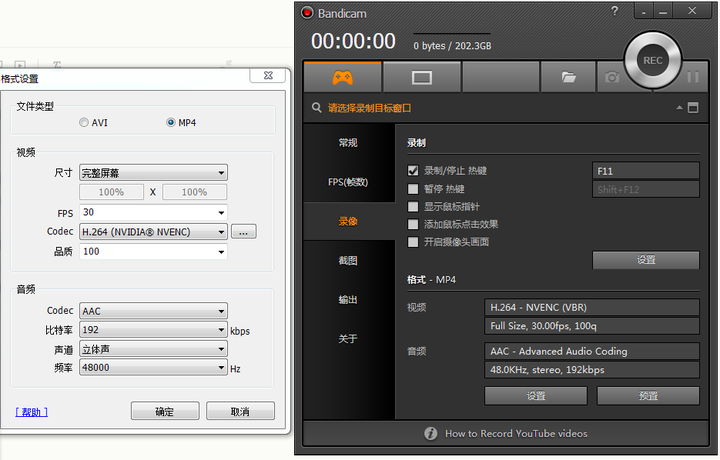Click the H.264 - NVENC (VBR) info box
The image size is (720, 460).
[x=592, y=307]
